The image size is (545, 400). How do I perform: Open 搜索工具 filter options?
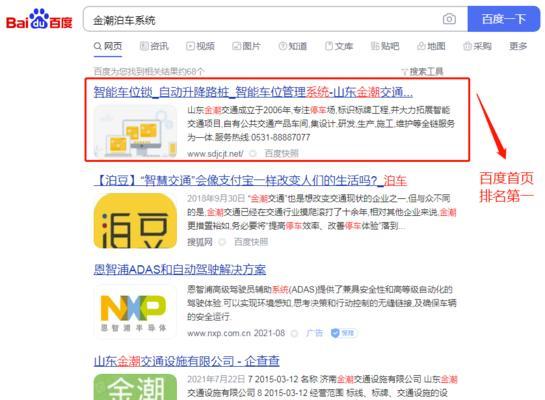[422, 72]
